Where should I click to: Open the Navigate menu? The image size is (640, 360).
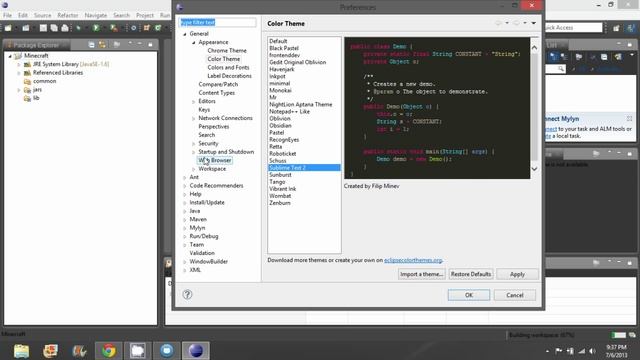point(96,15)
